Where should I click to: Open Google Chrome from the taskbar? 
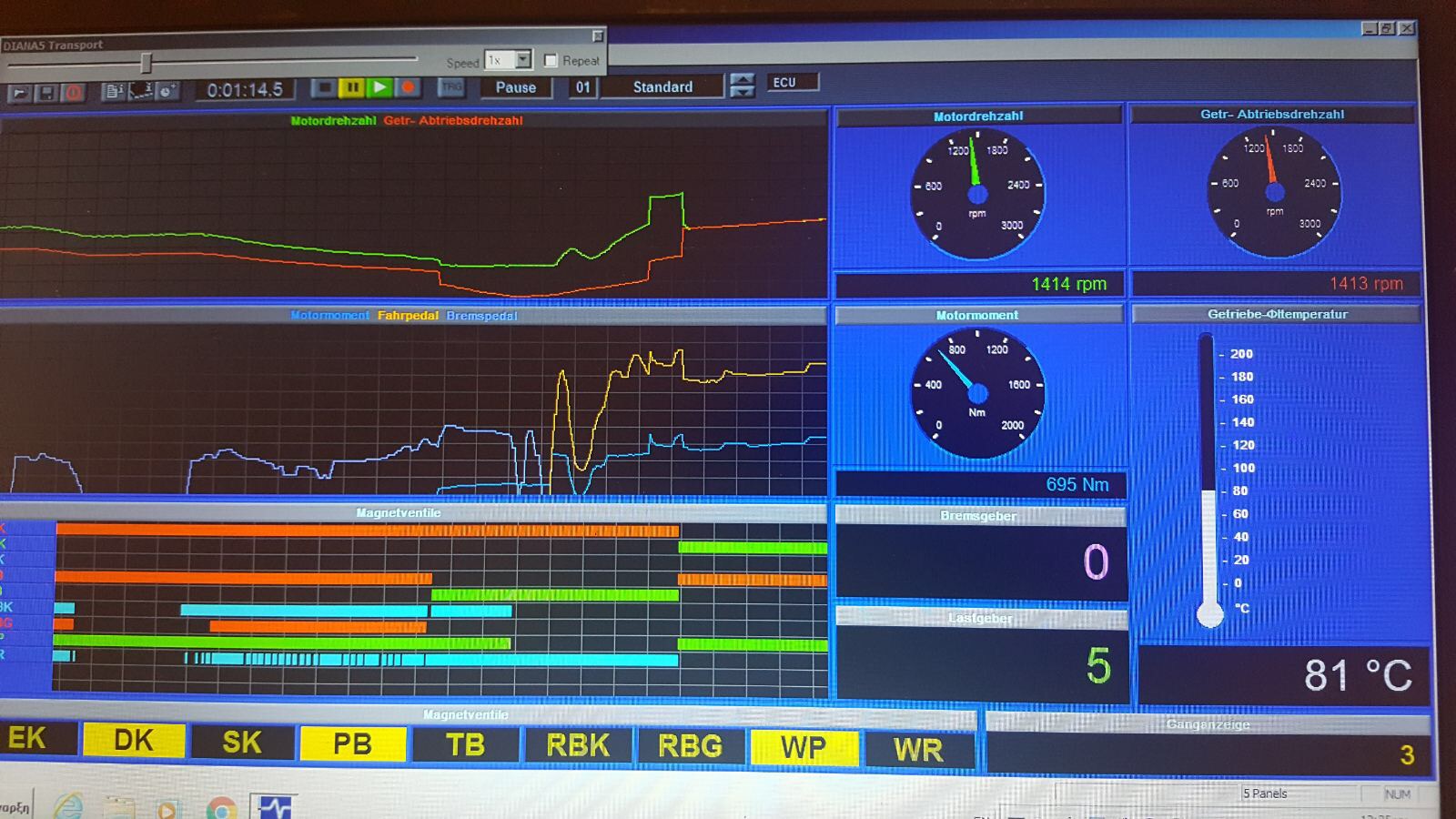(x=220, y=808)
